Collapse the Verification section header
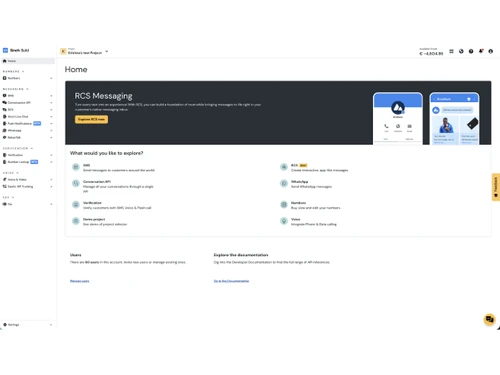The image size is (500, 375). [18, 148]
